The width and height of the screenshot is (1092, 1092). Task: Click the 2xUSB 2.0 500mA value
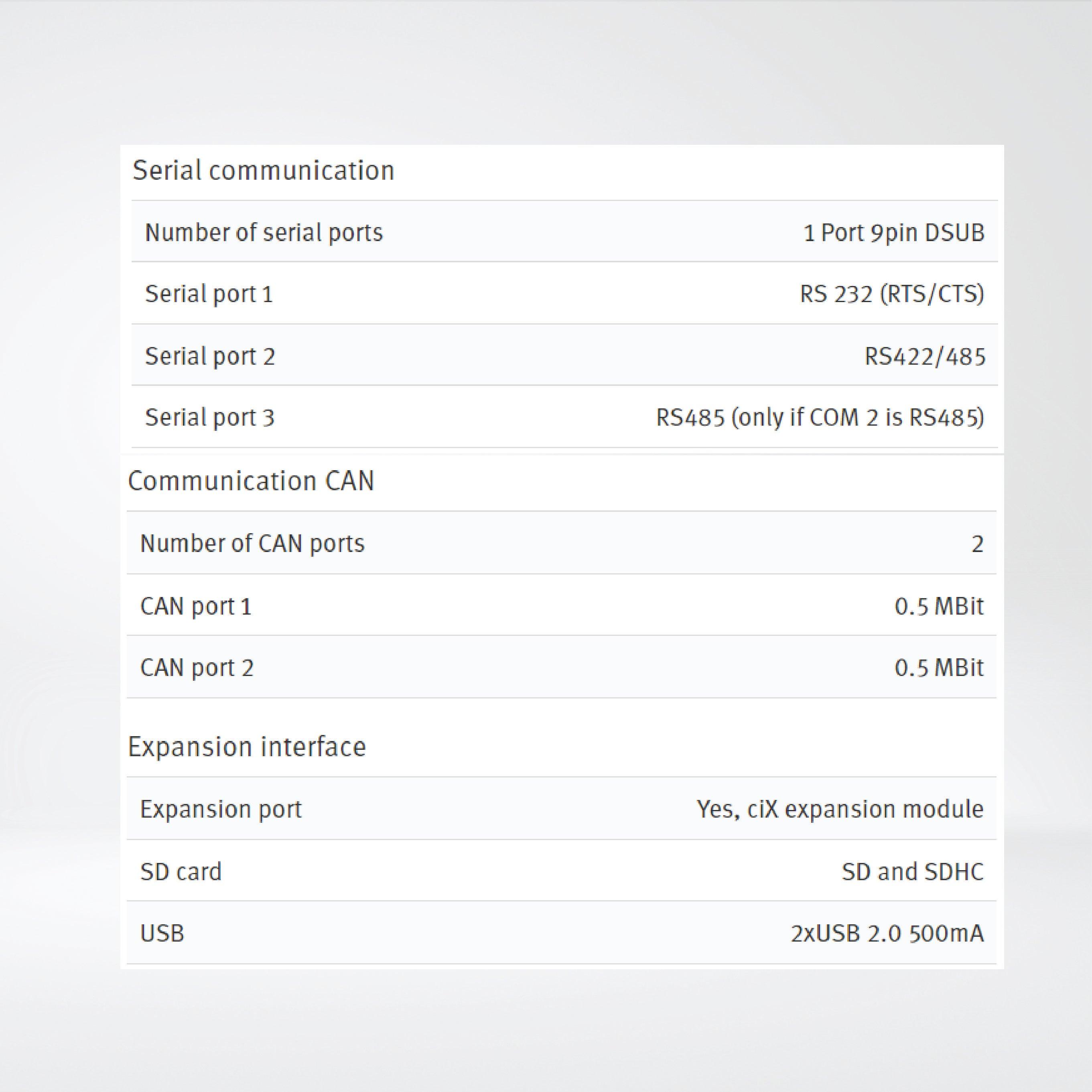pyautogui.click(x=887, y=933)
